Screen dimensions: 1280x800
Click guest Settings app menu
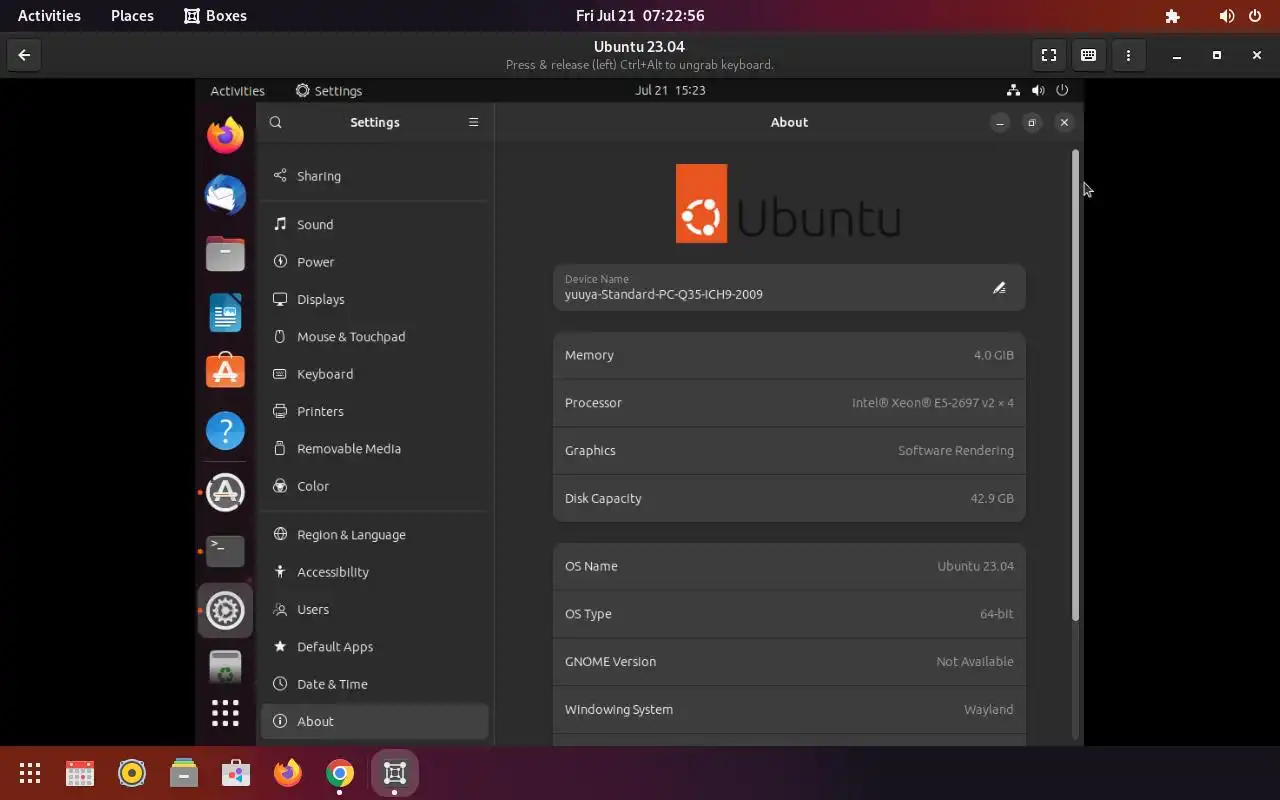point(329,90)
